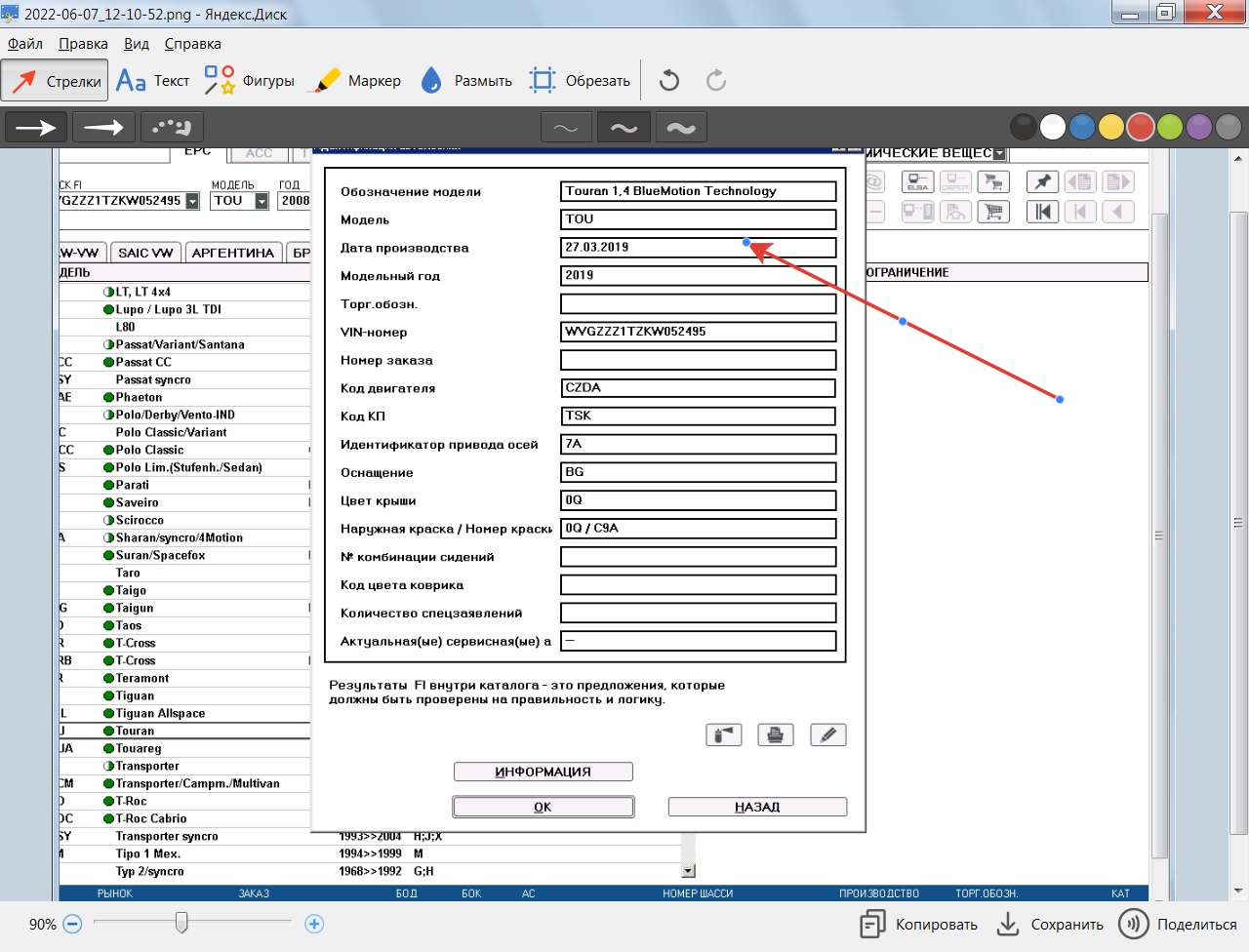Viewport: 1249px width, 952px height.
Task: Select the Текст text tool
Action: pyautogui.click(x=153, y=81)
